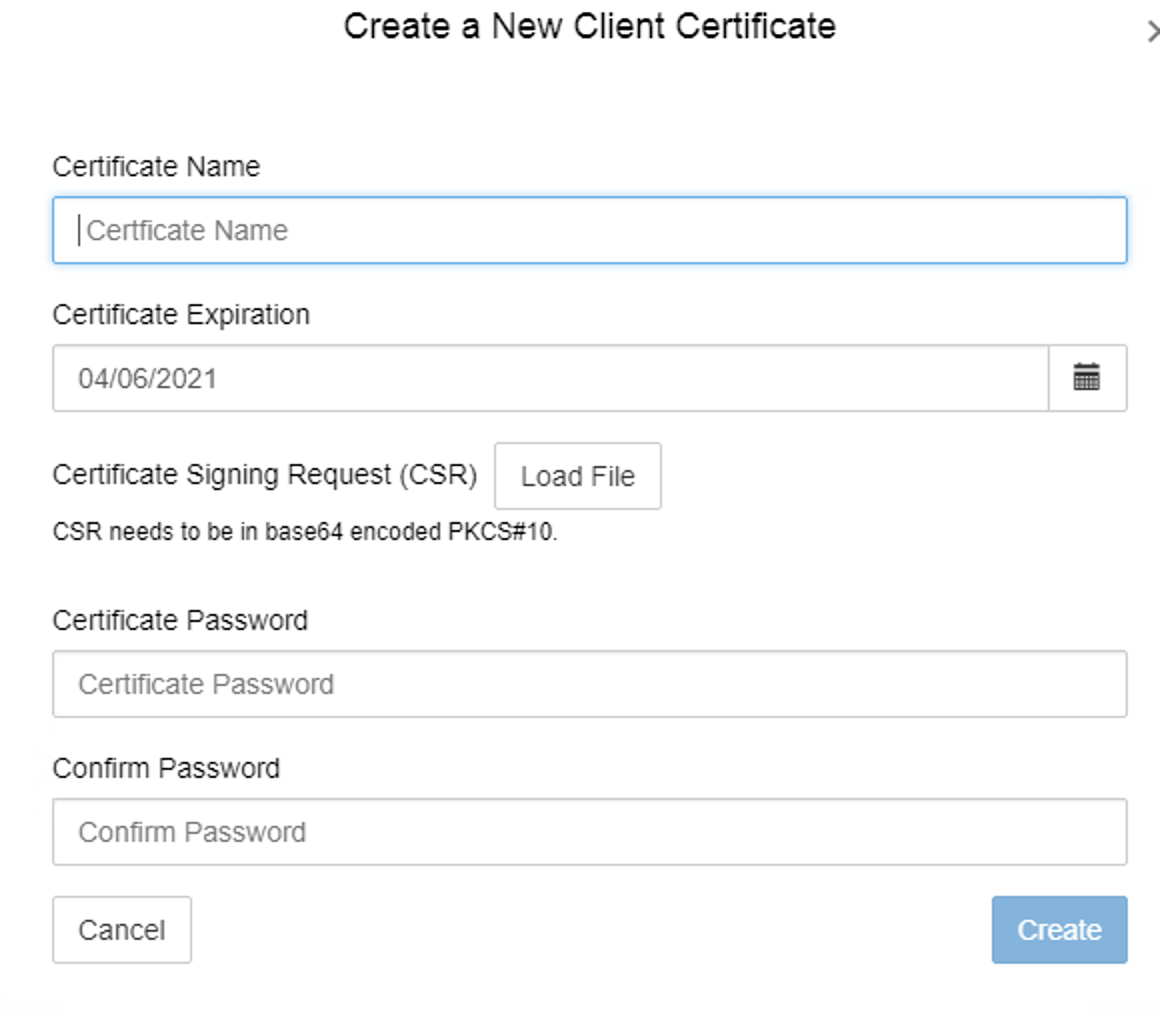This screenshot has width=1160, height=1016.
Task: Open the calendar date picker icon
Action: pos(1086,378)
